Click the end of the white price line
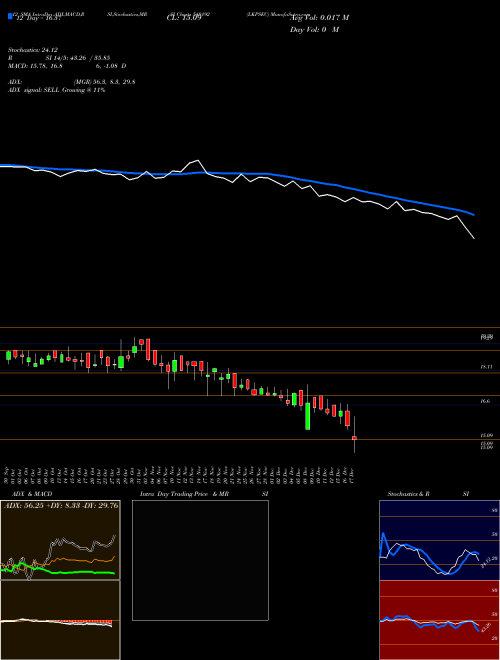The image size is (500, 660). pos(474,238)
